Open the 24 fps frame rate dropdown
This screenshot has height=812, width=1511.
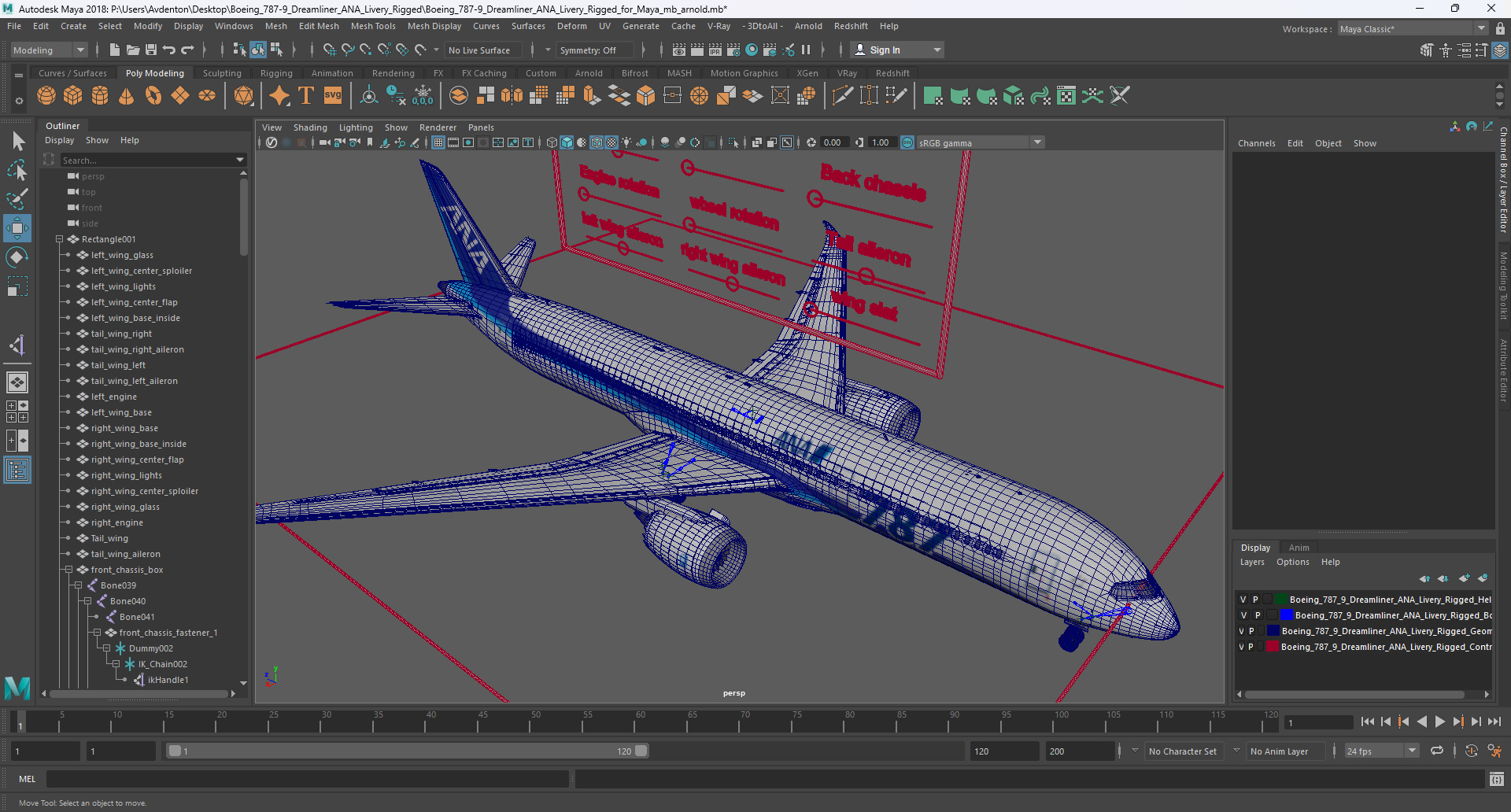[x=1381, y=751]
